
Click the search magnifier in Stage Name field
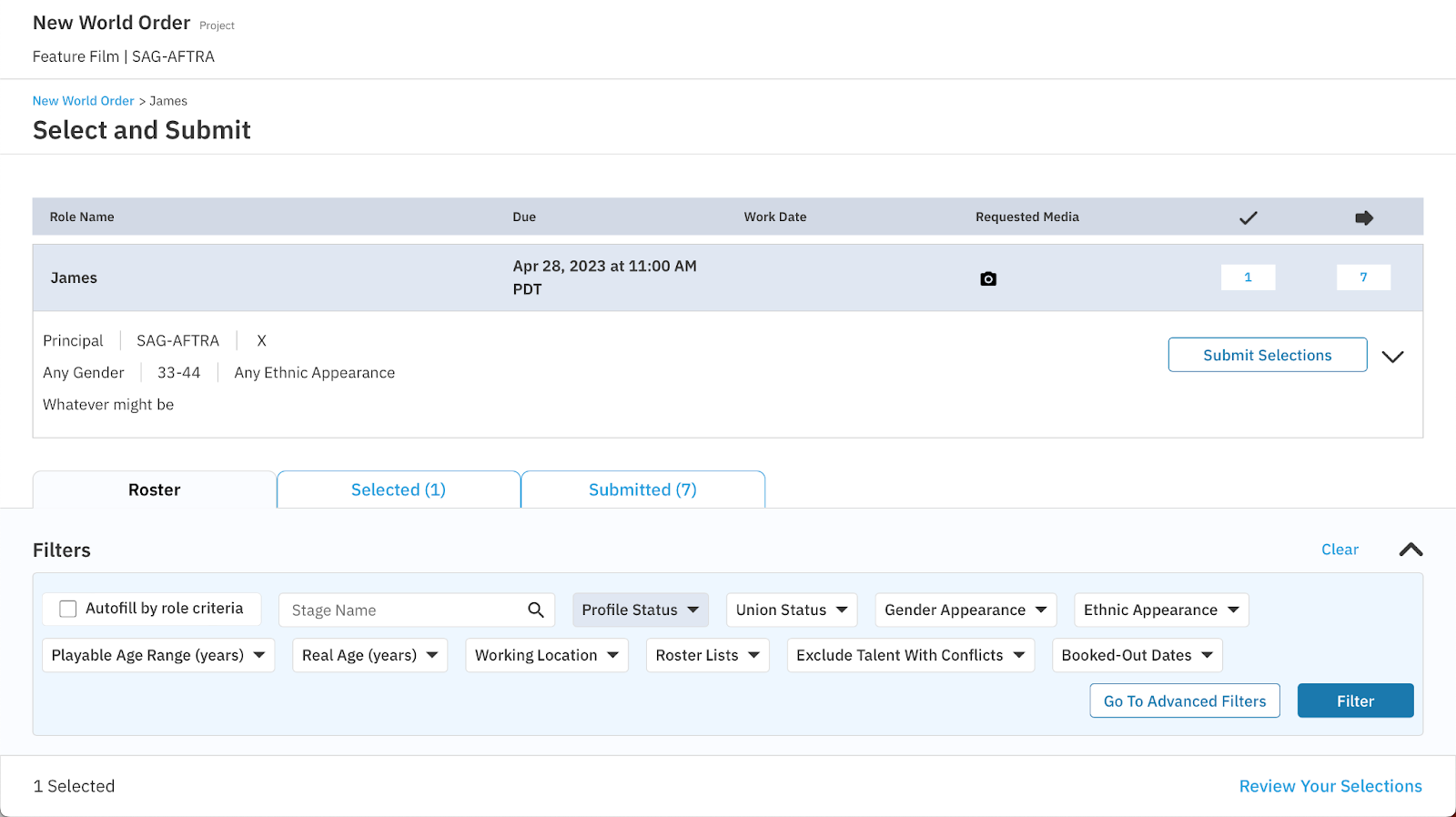[x=536, y=610]
